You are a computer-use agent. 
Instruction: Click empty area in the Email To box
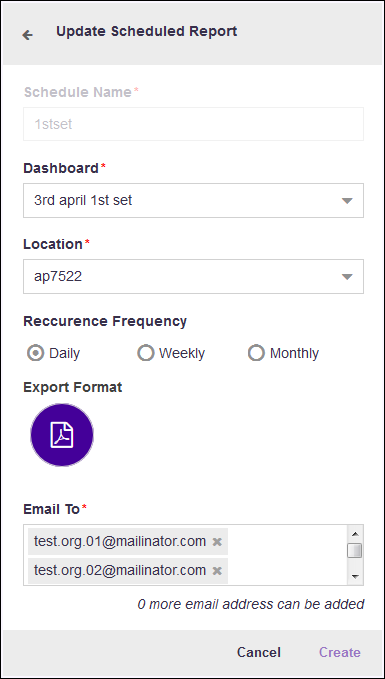pos(287,555)
